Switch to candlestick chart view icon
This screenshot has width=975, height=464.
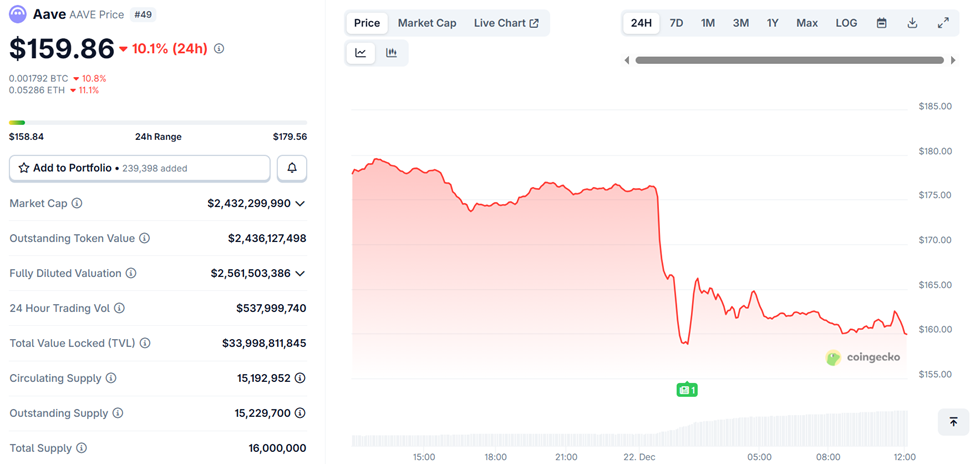coord(391,53)
